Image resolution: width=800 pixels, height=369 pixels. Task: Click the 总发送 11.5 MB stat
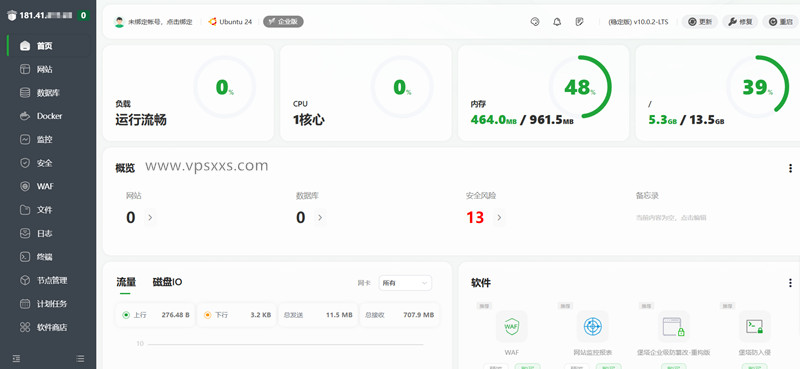pos(318,315)
